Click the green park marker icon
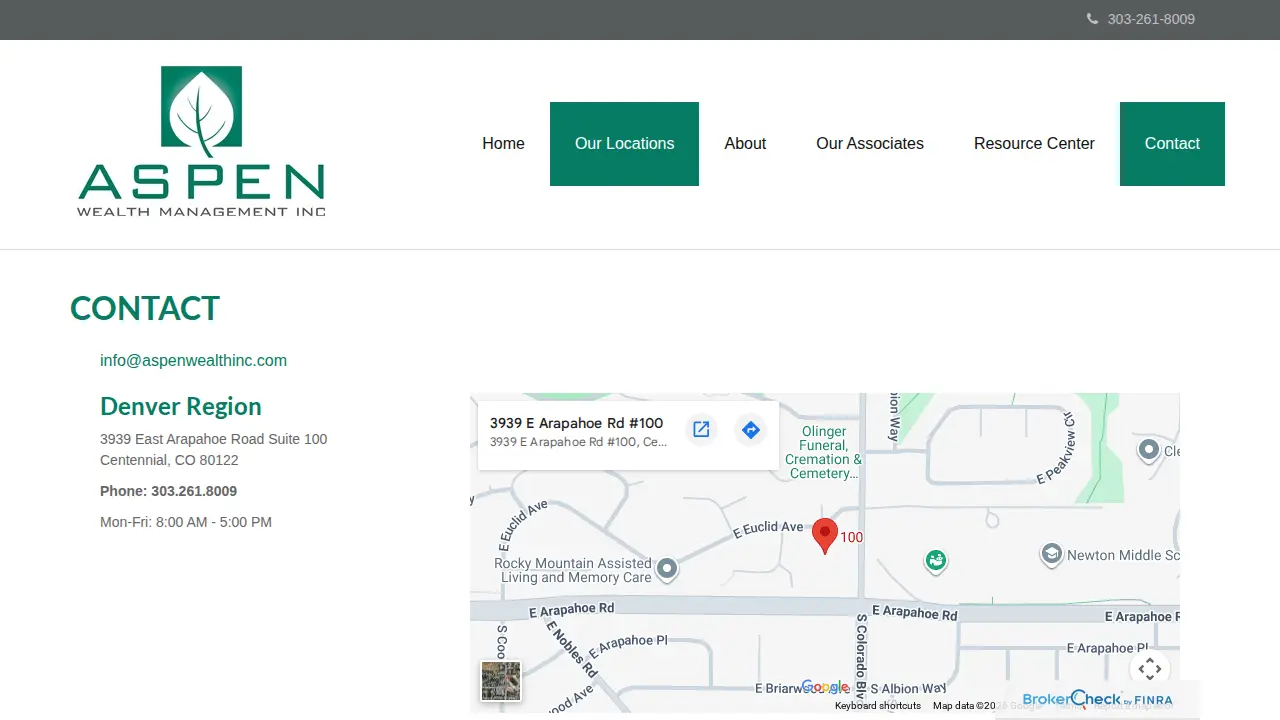 pyautogui.click(x=936, y=561)
